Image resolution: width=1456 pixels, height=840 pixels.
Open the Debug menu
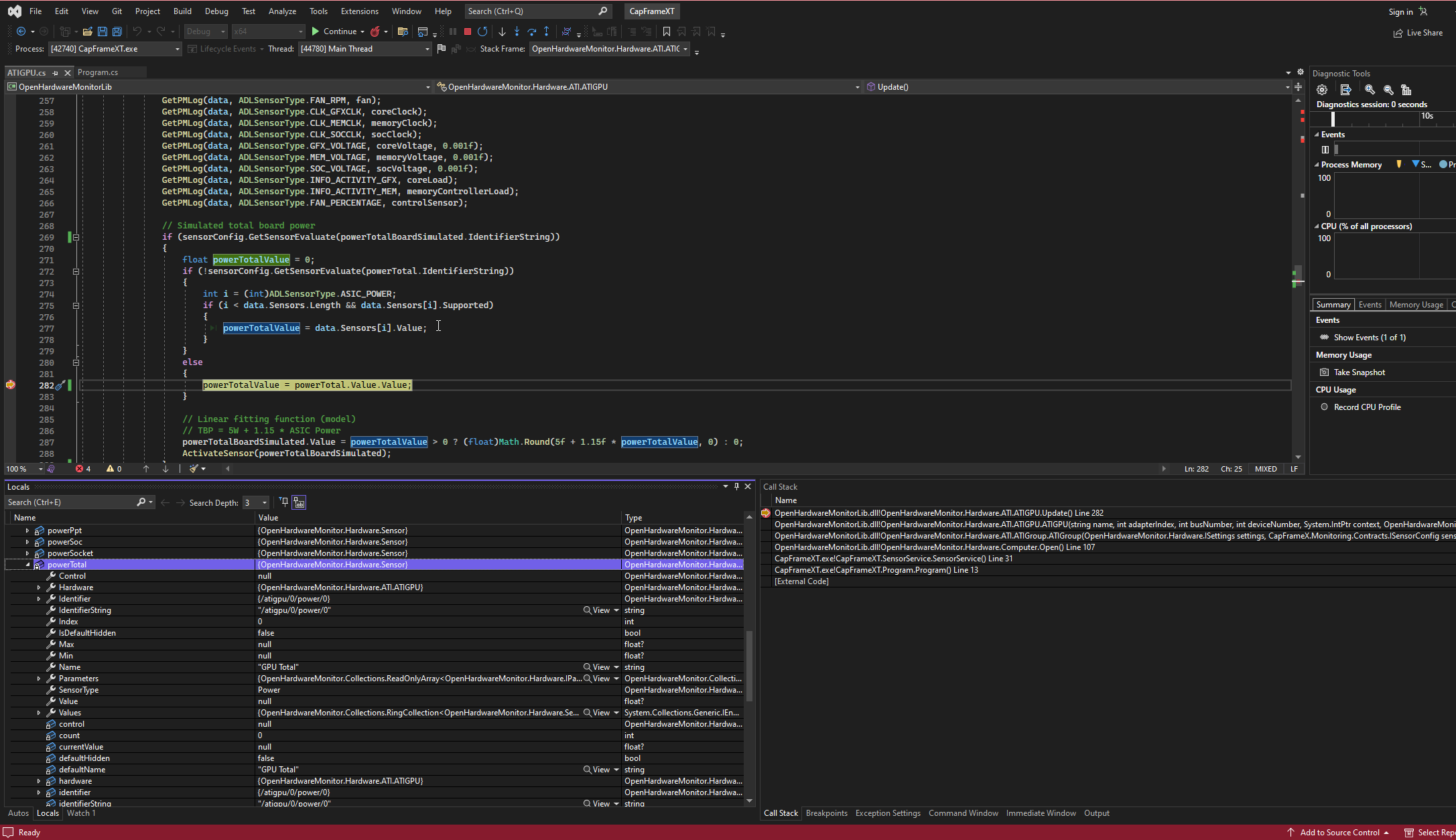(216, 11)
